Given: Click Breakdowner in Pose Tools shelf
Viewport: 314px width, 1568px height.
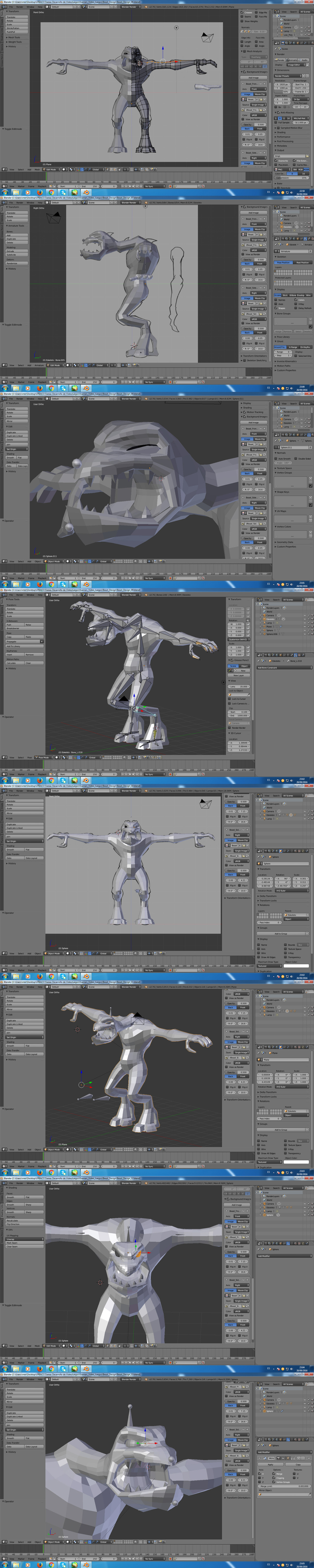Looking at the screenshot, I should coord(24,628).
